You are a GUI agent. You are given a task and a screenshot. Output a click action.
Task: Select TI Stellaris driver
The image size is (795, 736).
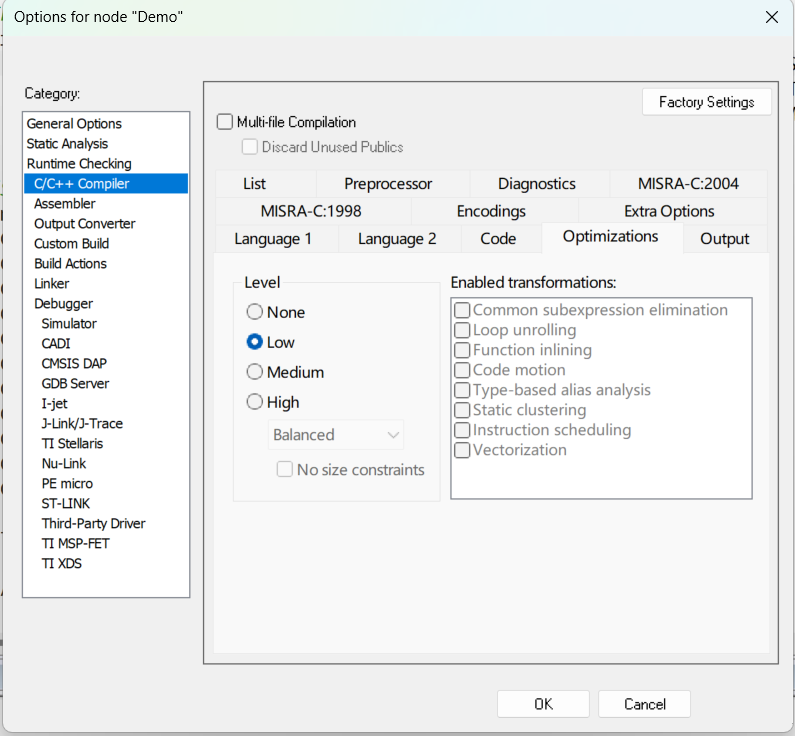click(x=106, y=444)
